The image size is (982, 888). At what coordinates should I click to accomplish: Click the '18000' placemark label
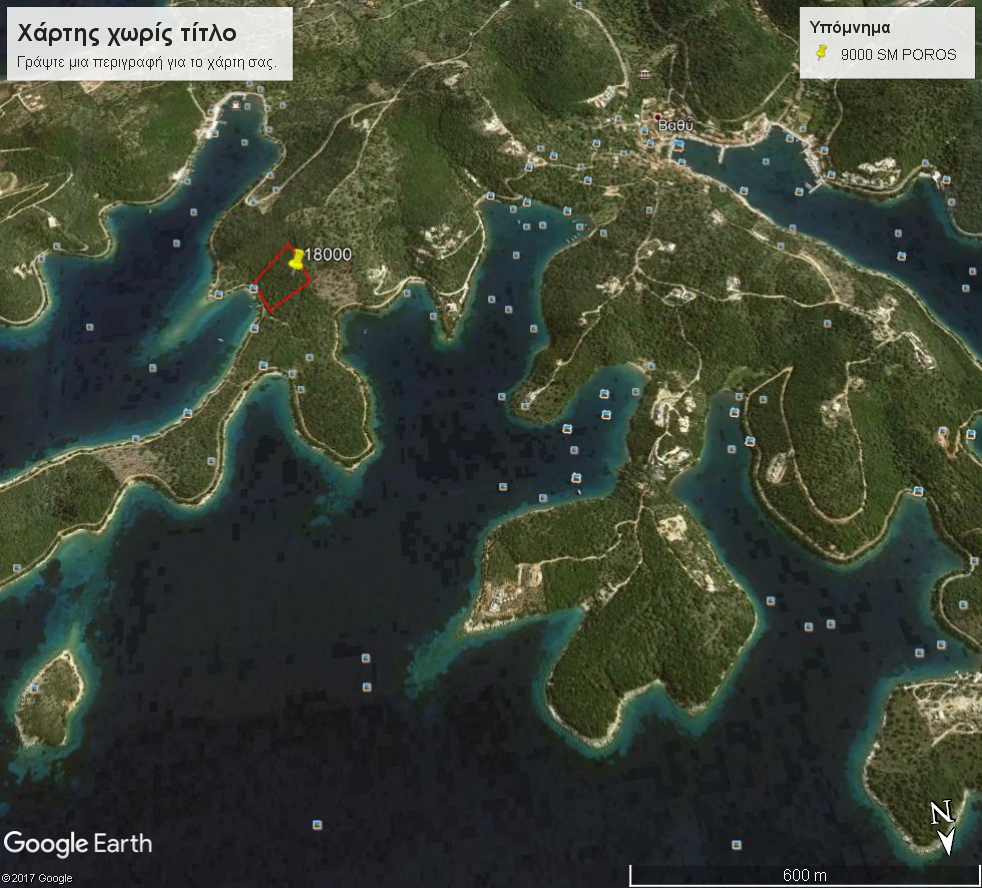[x=329, y=255]
